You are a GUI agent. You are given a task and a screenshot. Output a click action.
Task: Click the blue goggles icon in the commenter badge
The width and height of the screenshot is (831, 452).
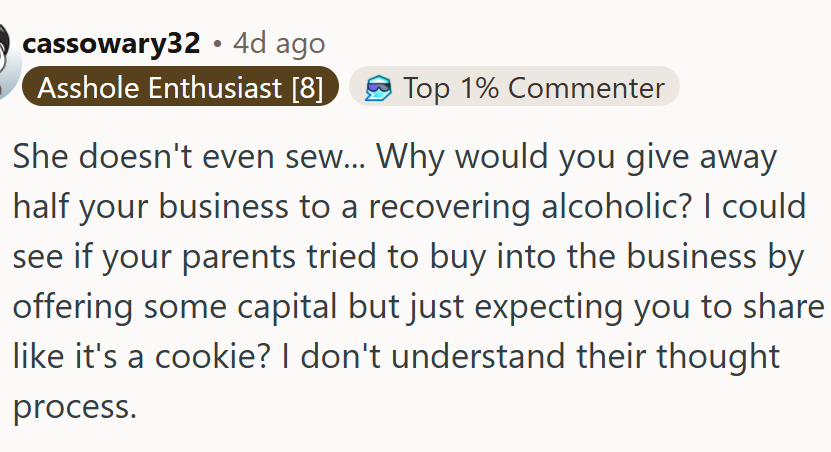click(378, 88)
